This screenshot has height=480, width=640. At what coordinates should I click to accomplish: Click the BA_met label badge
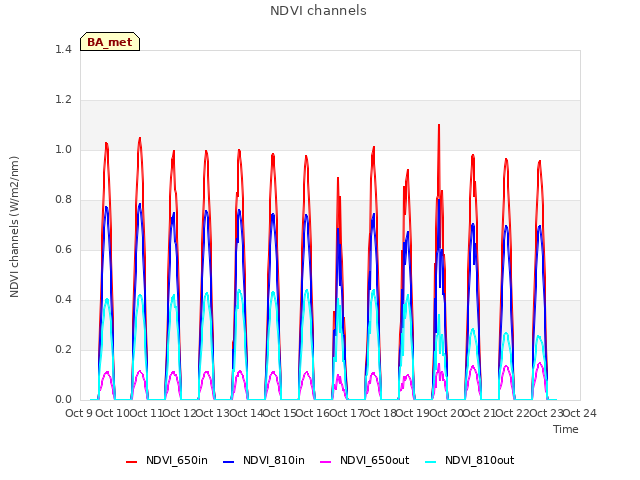click(110, 42)
